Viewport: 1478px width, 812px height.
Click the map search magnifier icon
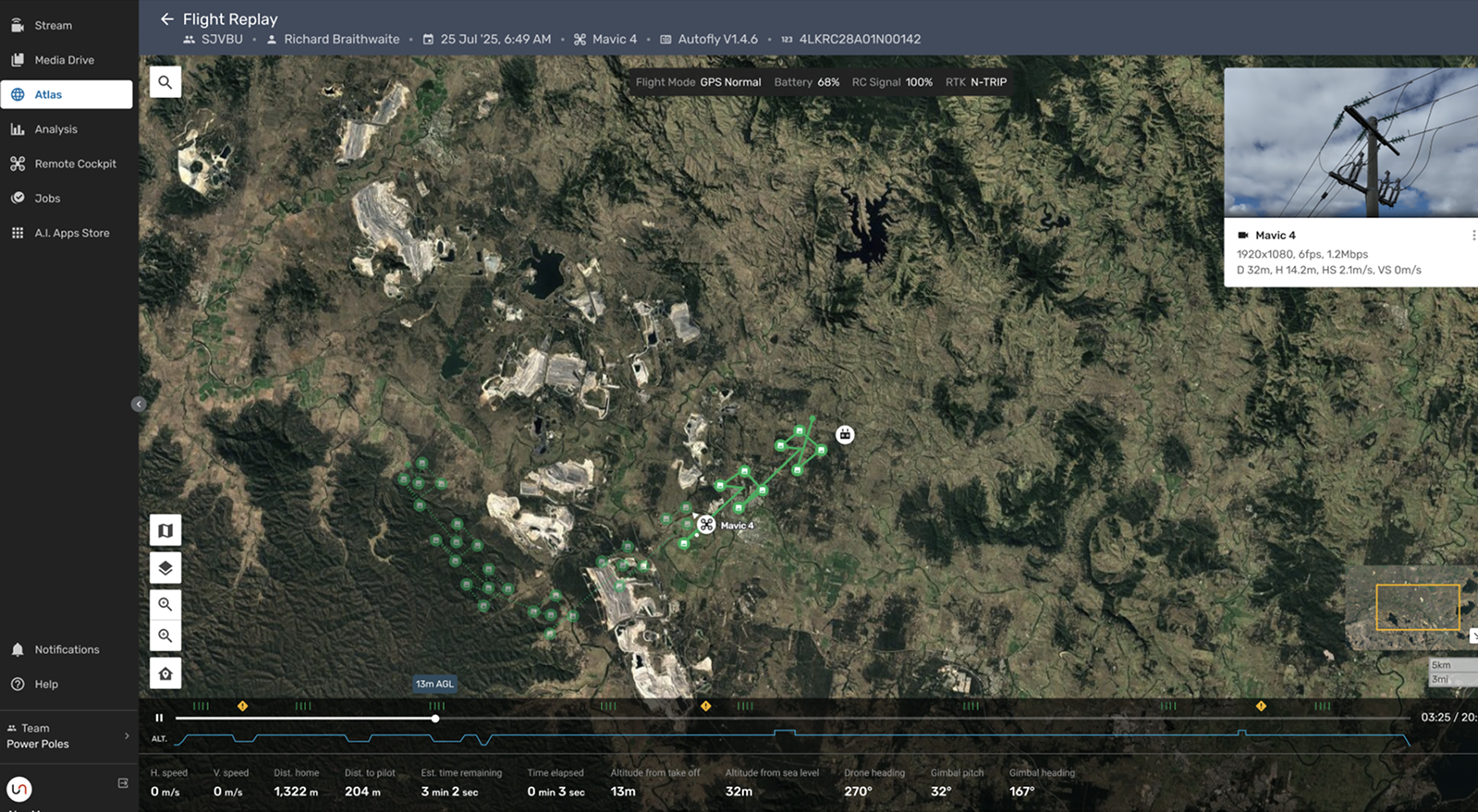click(x=165, y=82)
